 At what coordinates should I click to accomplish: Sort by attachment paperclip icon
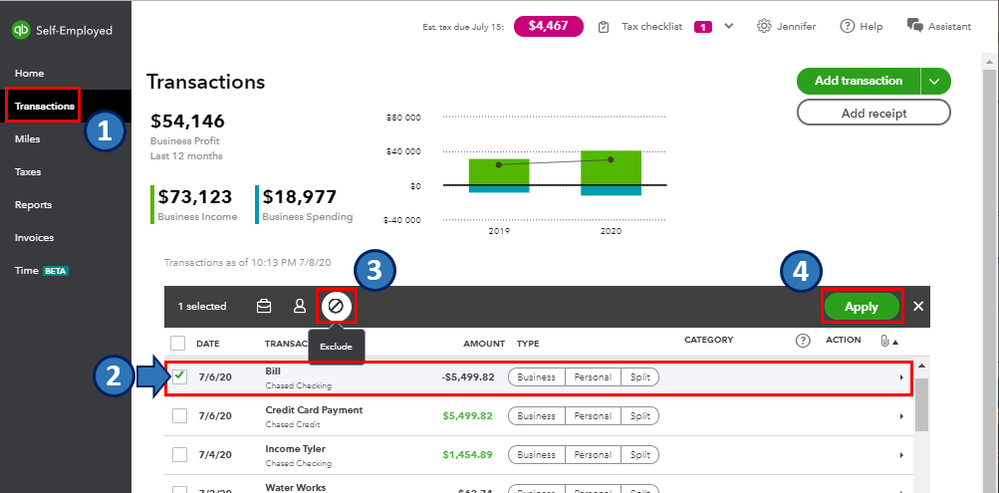pyautogui.click(x=884, y=341)
